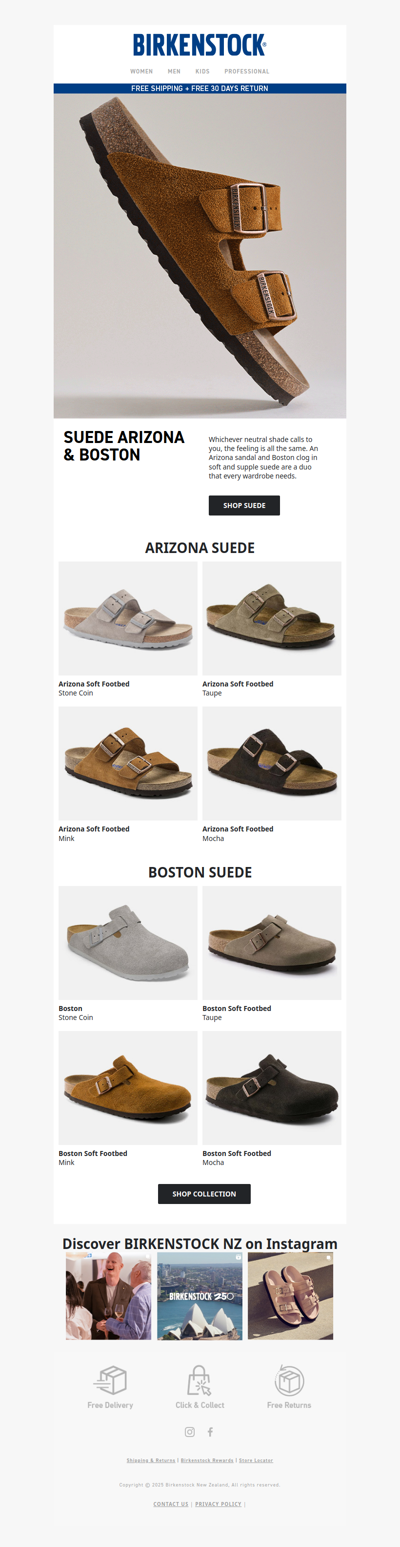Open the Men menu item
This screenshot has height=1547, width=400.
(174, 72)
